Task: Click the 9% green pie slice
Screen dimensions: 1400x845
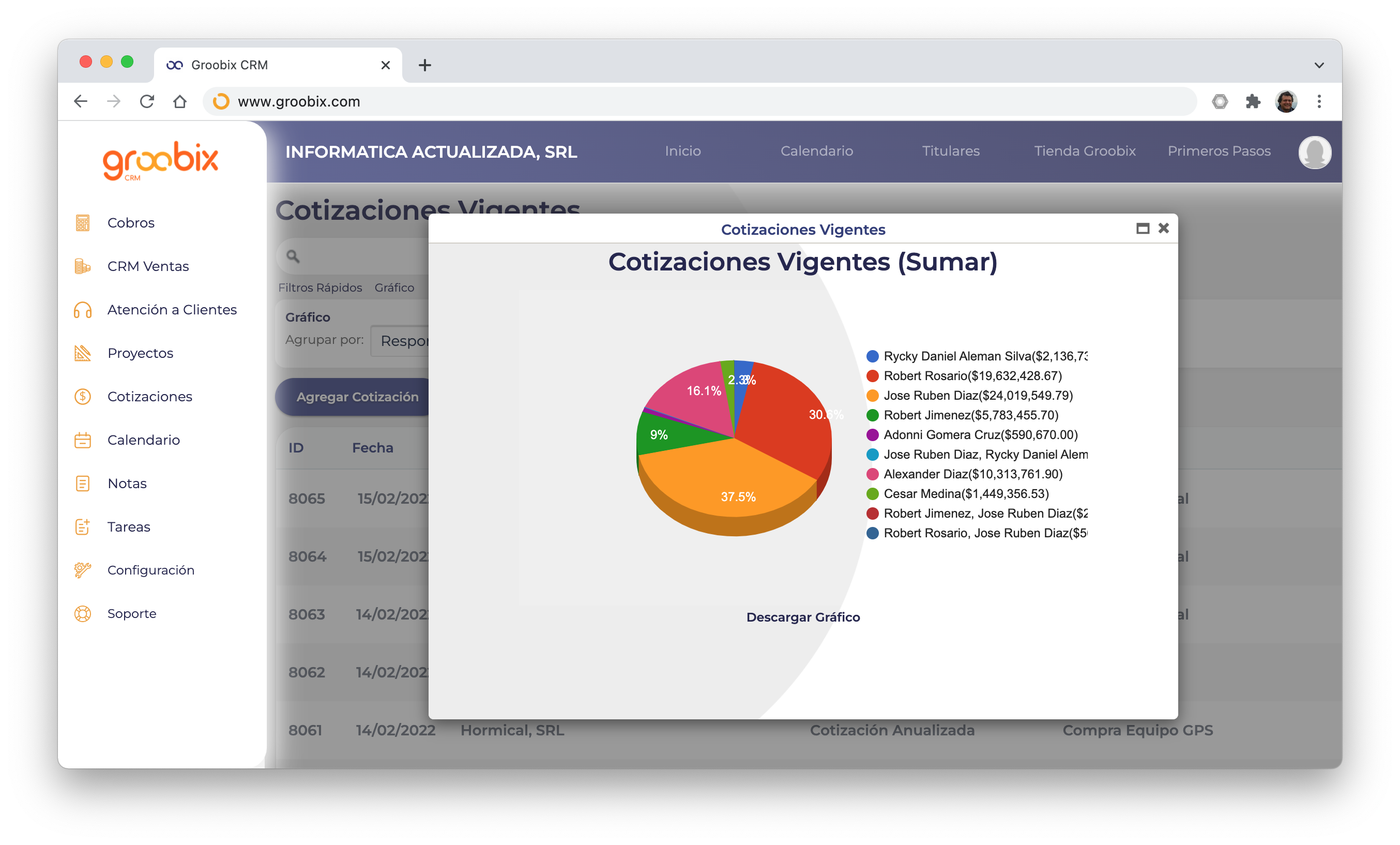Action: (667, 435)
